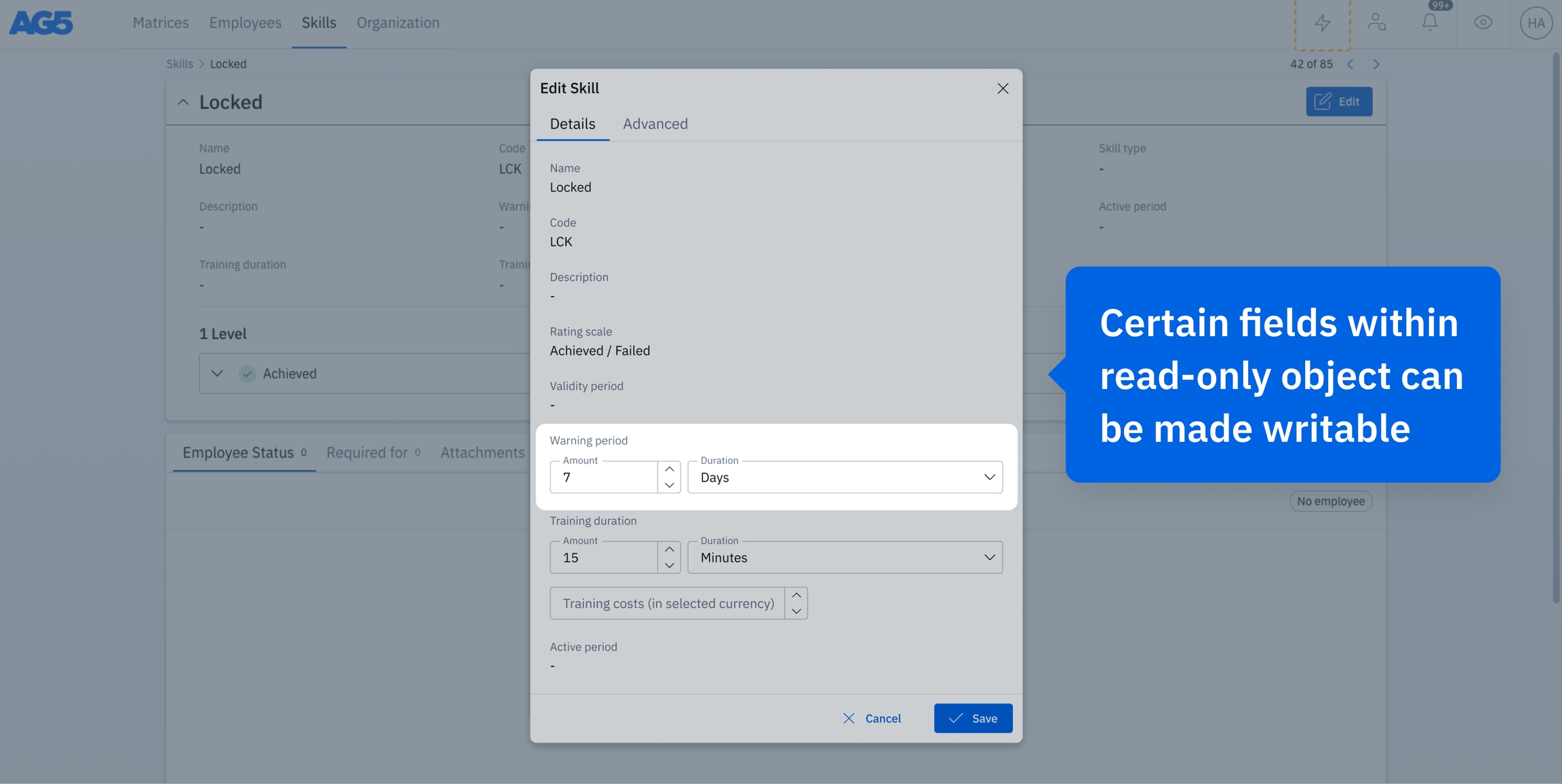This screenshot has width=1562, height=784.
Task: Open the Training duration Minutes dropdown
Action: (844, 558)
